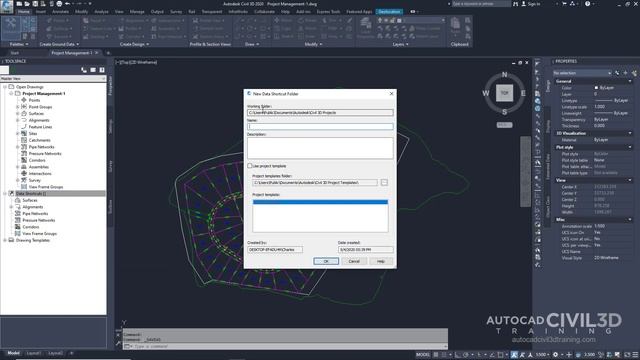Image resolution: width=640 pixels, height=360 pixels.
Task: Close the New Data Shortcut Folder dialog
Action: (391, 93)
